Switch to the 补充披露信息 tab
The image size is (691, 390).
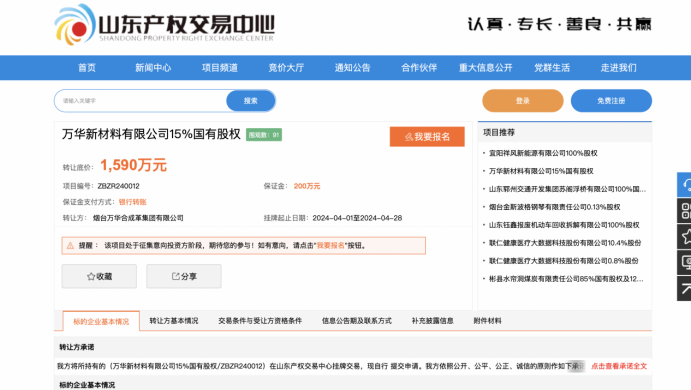click(x=432, y=321)
